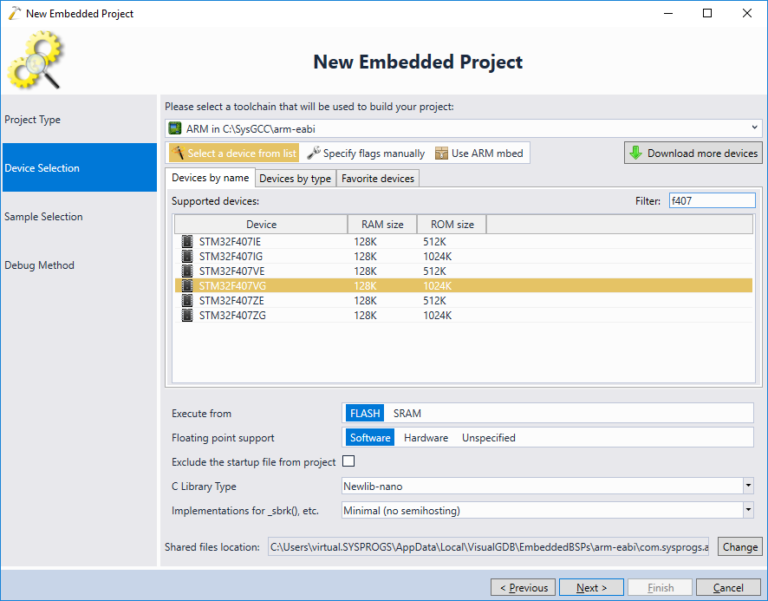The height and width of the screenshot is (601, 768).
Task: Choose Hardware floating point support
Action: pyautogui.click(x=426, y=437)
